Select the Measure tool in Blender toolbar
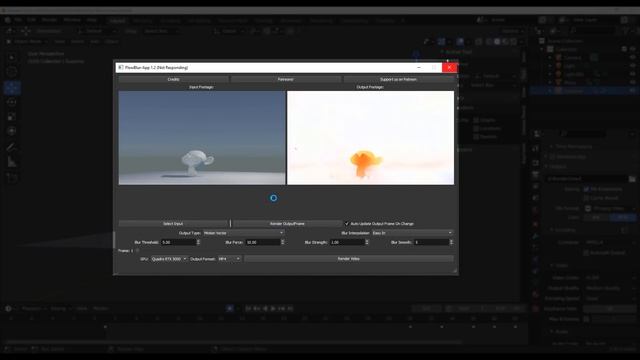Image resolution: width=640 pixels, height=360 pixels. coord(11,162)
